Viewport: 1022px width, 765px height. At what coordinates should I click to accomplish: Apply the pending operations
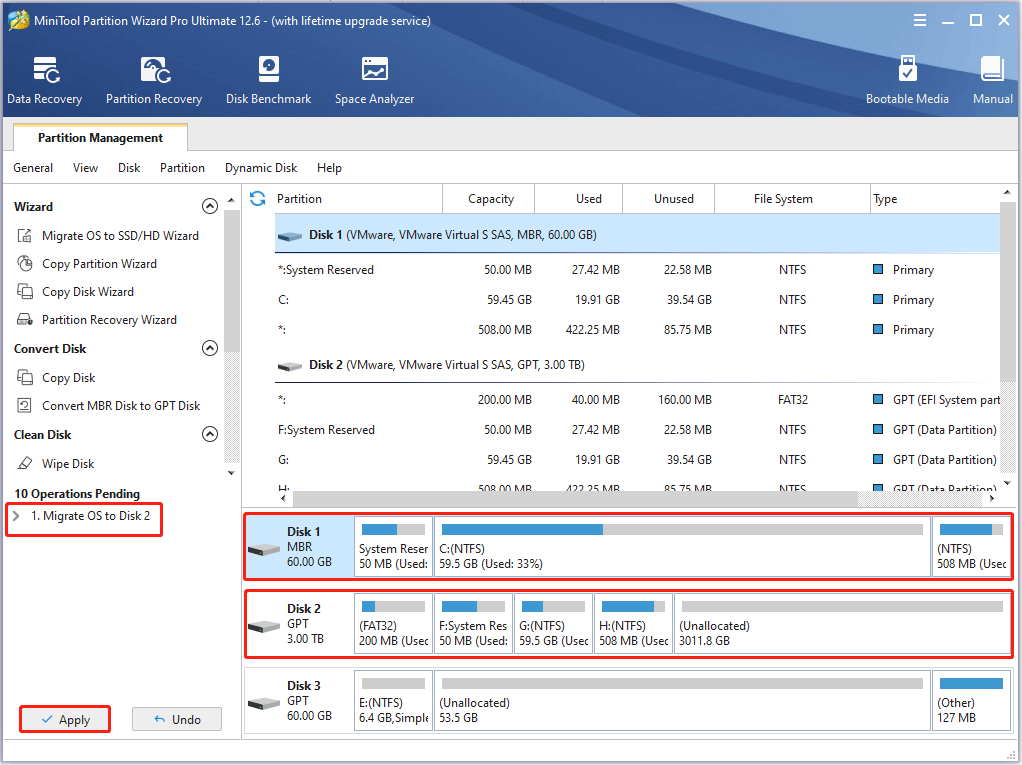pyautogui.click(x=65, y=719)
